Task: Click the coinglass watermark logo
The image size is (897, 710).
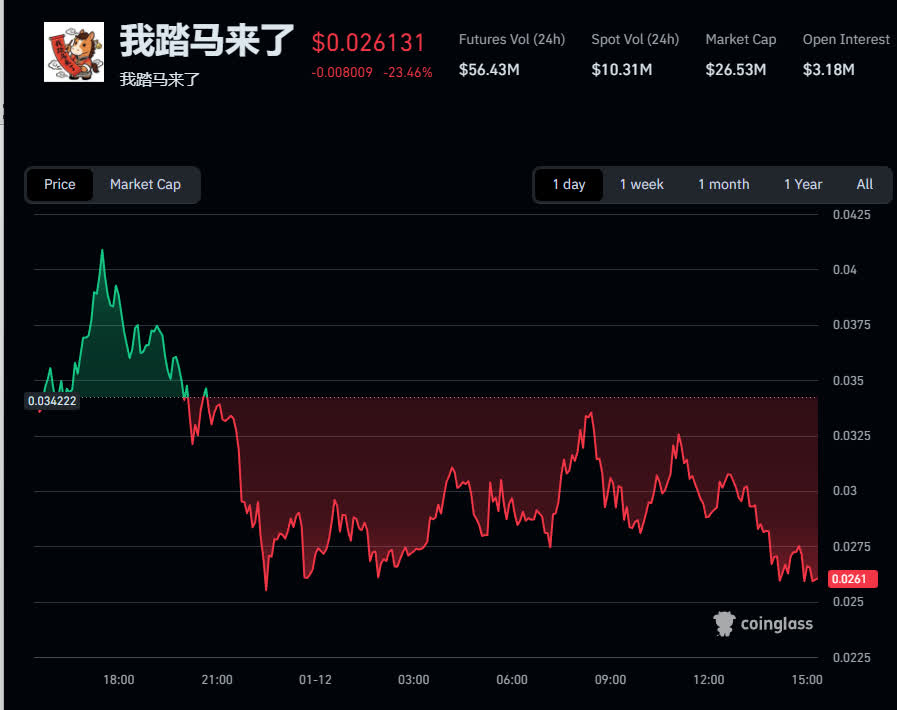Action: [x=763, y=624]
